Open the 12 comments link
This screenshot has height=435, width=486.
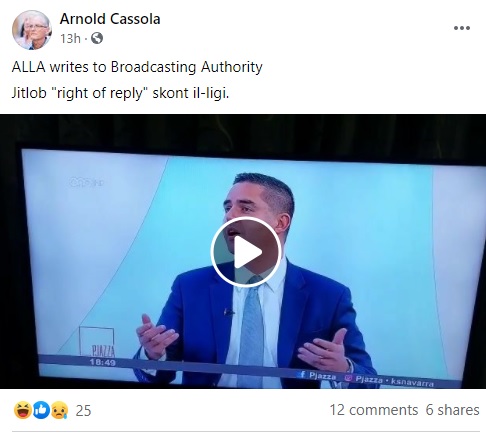374,410
